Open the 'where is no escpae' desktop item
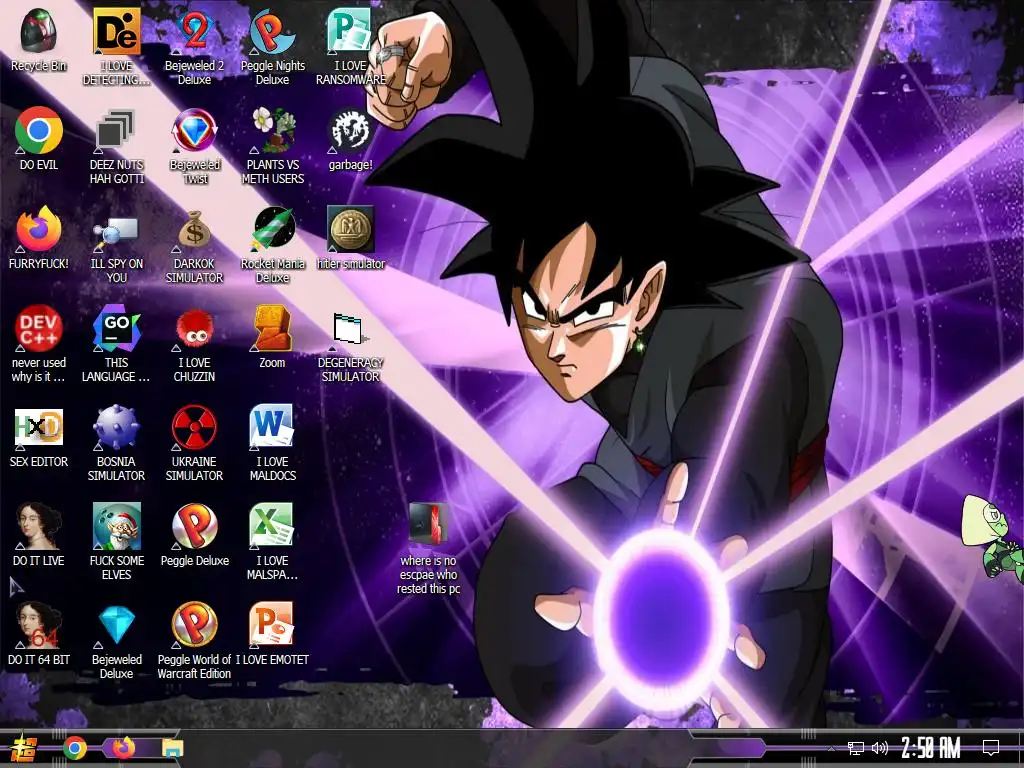The height and width of the screenshot is (768, 1024). (x=428, y=525)
